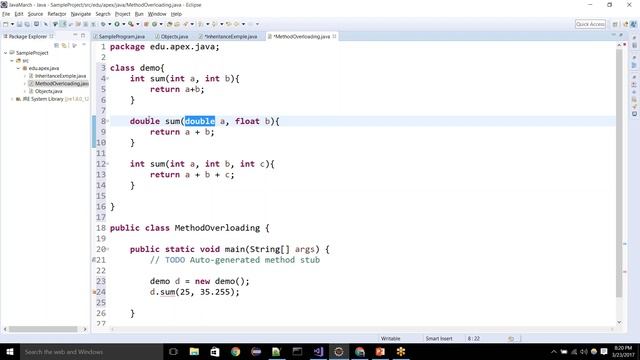Click error marker on line 24
Image resolution: width=640 pixels, height=360 pixels.
click(94, 292)
